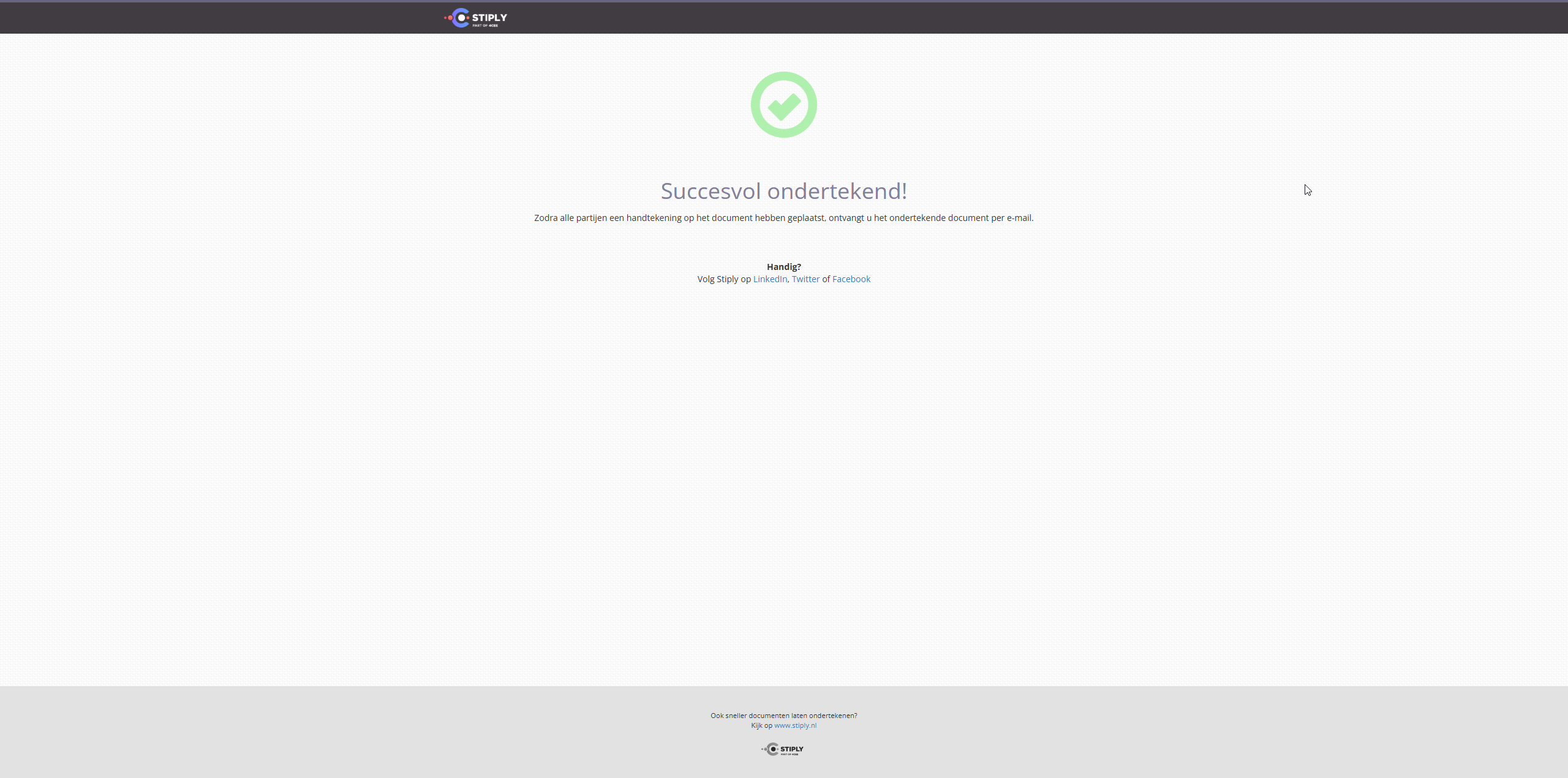
Task: Click the 'Volg Stiply op' text
Action: 723,279
